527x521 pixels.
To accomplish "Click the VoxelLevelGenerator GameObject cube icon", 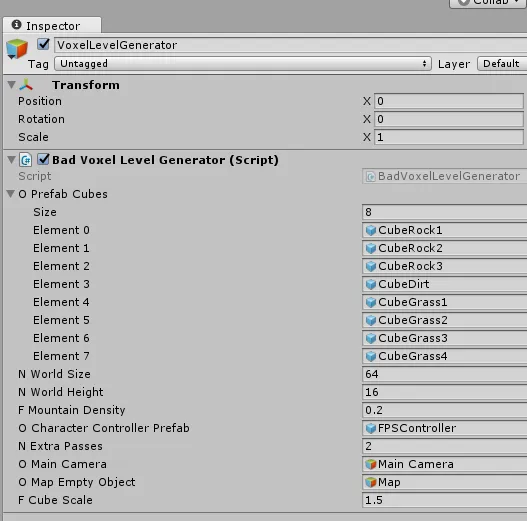I will pyautogui.click(x=17, y=49).
